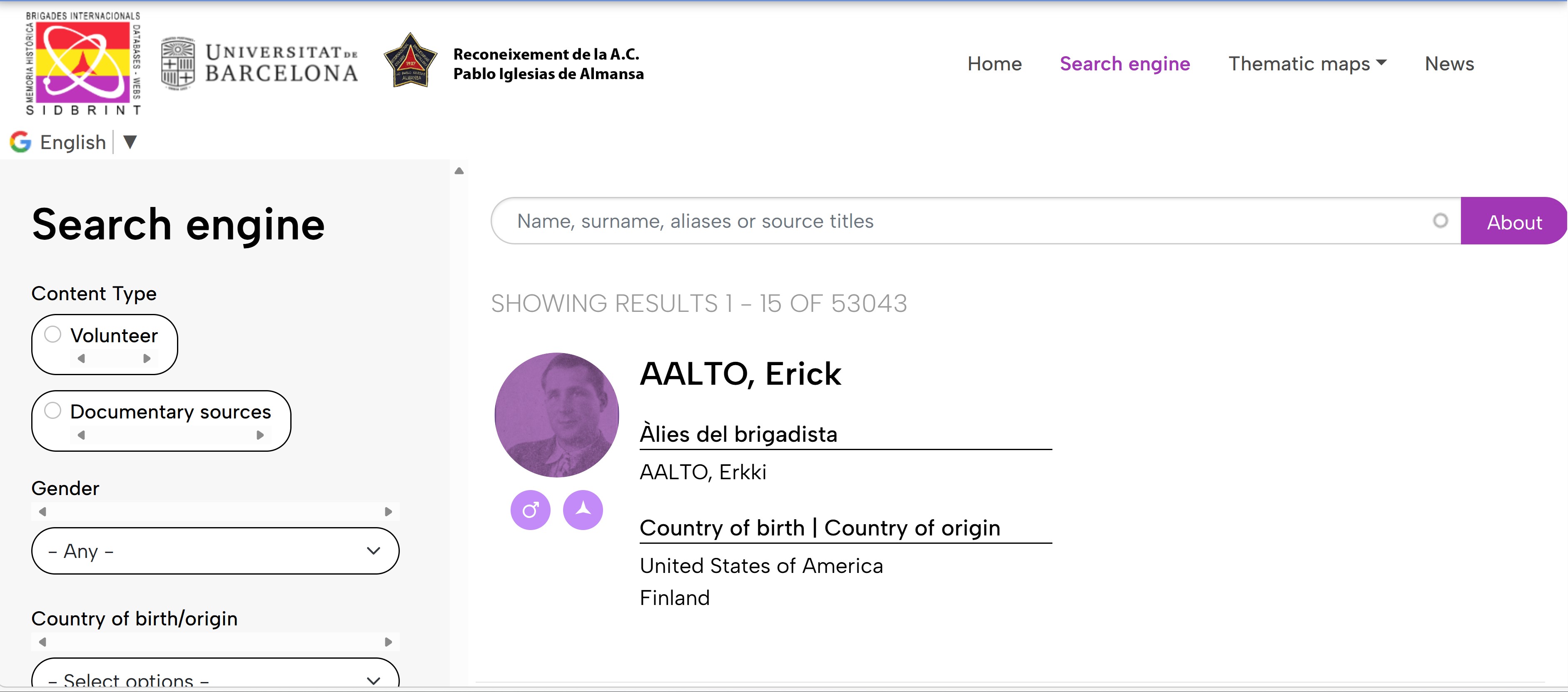The image size is (1568, 692).
Task: Click the Universitat de Barcelona logo
Action: (x=259, y=63)
